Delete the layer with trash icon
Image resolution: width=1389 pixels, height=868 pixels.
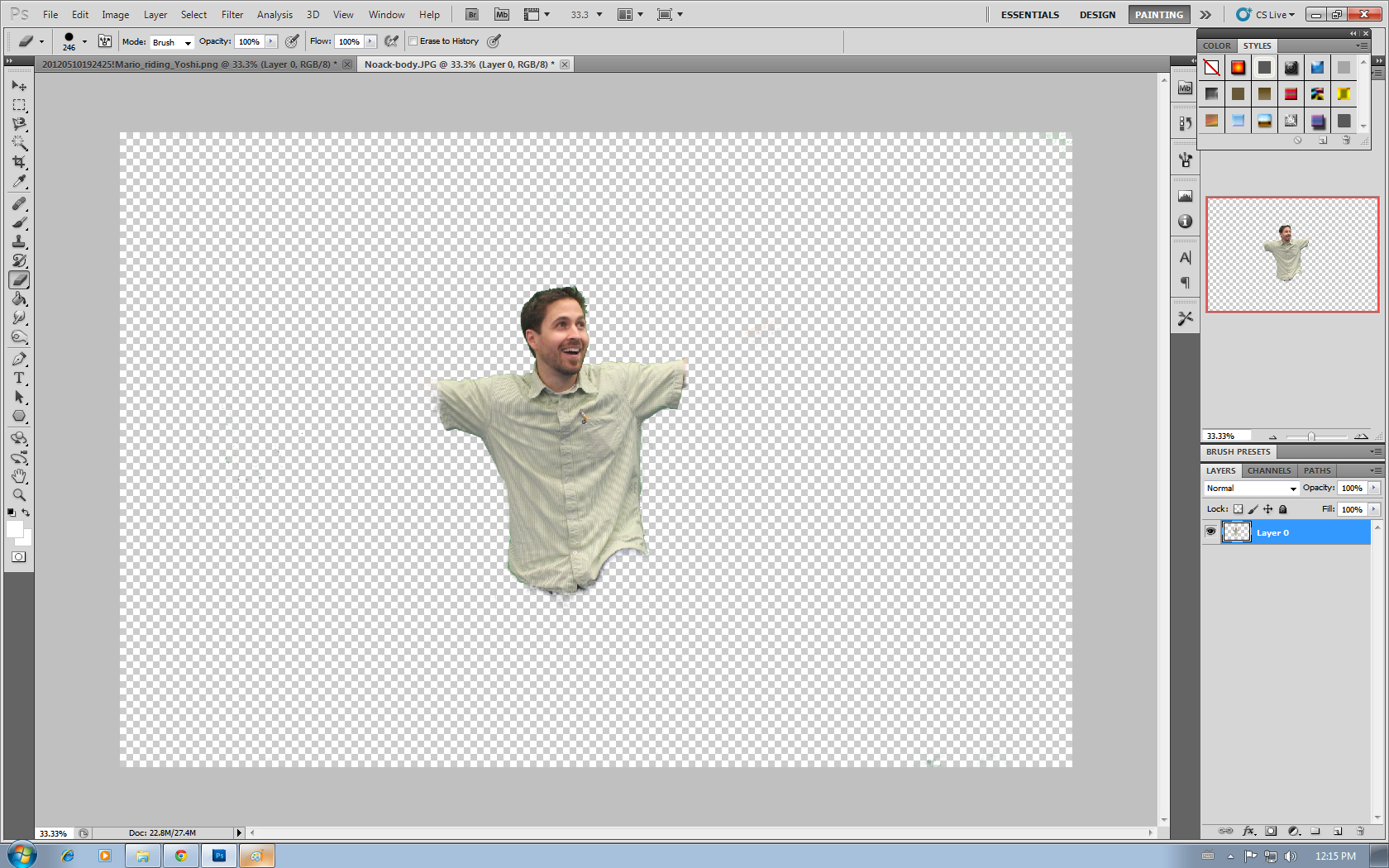[1360, 831]
